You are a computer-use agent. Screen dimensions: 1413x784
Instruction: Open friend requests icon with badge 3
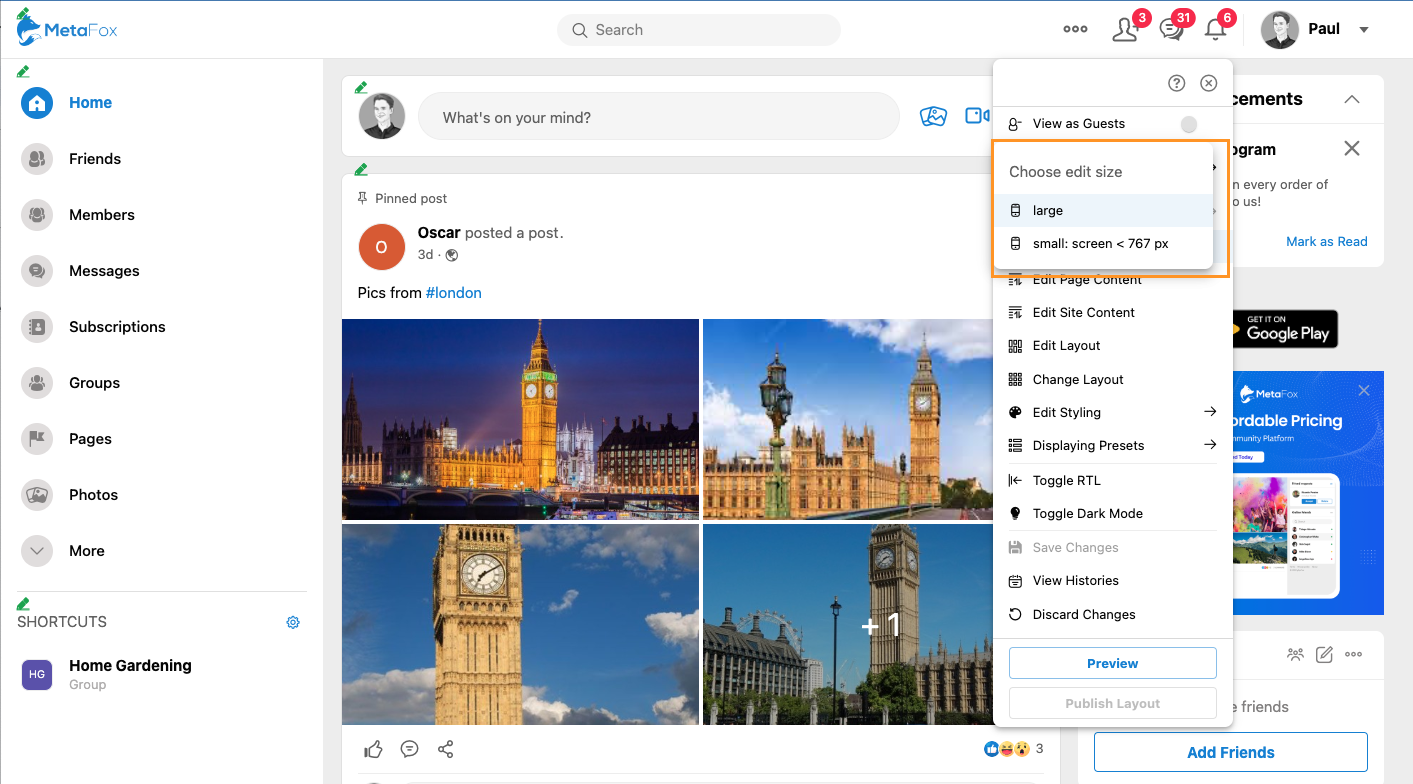click(x=1126, y=29)
